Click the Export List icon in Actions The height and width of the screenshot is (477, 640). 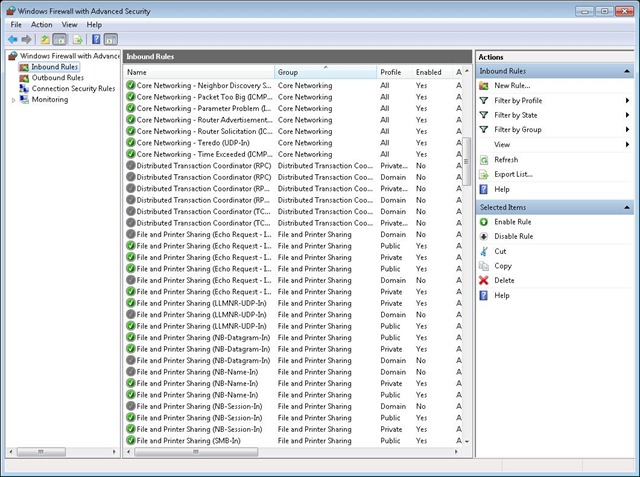point(484,174)
